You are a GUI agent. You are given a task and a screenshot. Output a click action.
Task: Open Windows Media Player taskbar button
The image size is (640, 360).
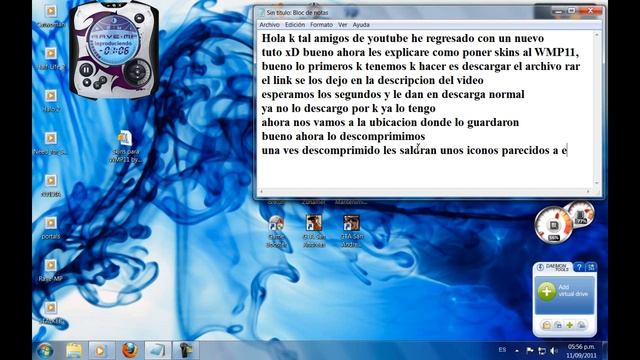[x=100, y=350]
